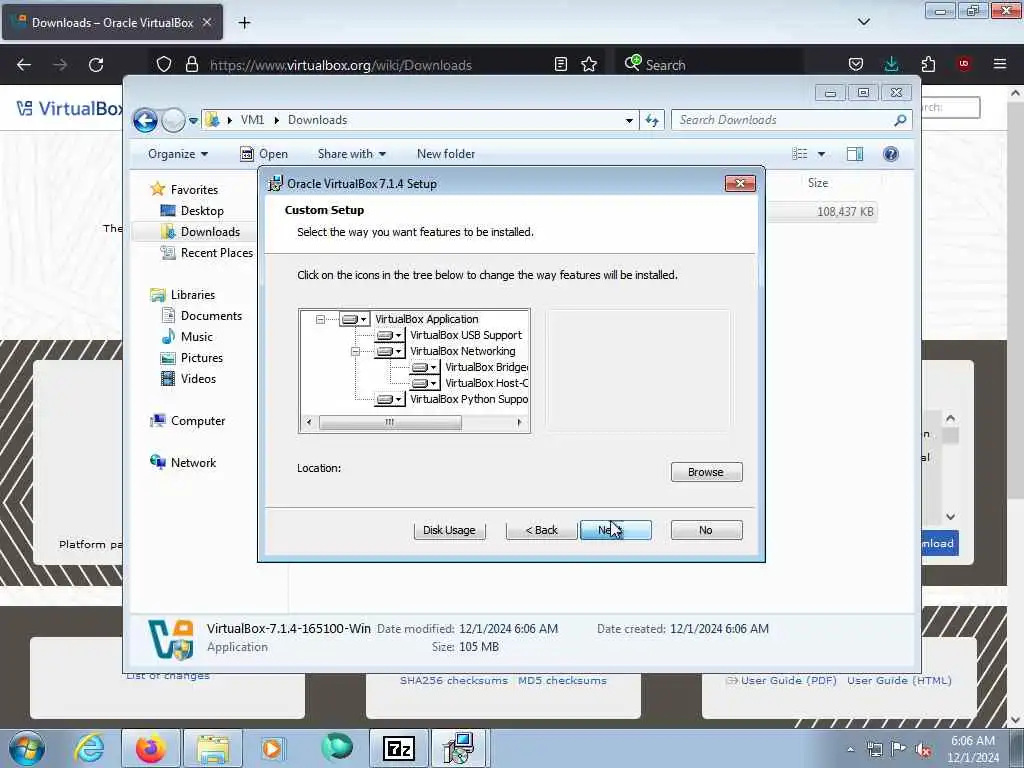Open VirtualBox Bridged networking feature dropdown
Screen dimensions: 1024x768
[x=424, y=367]
